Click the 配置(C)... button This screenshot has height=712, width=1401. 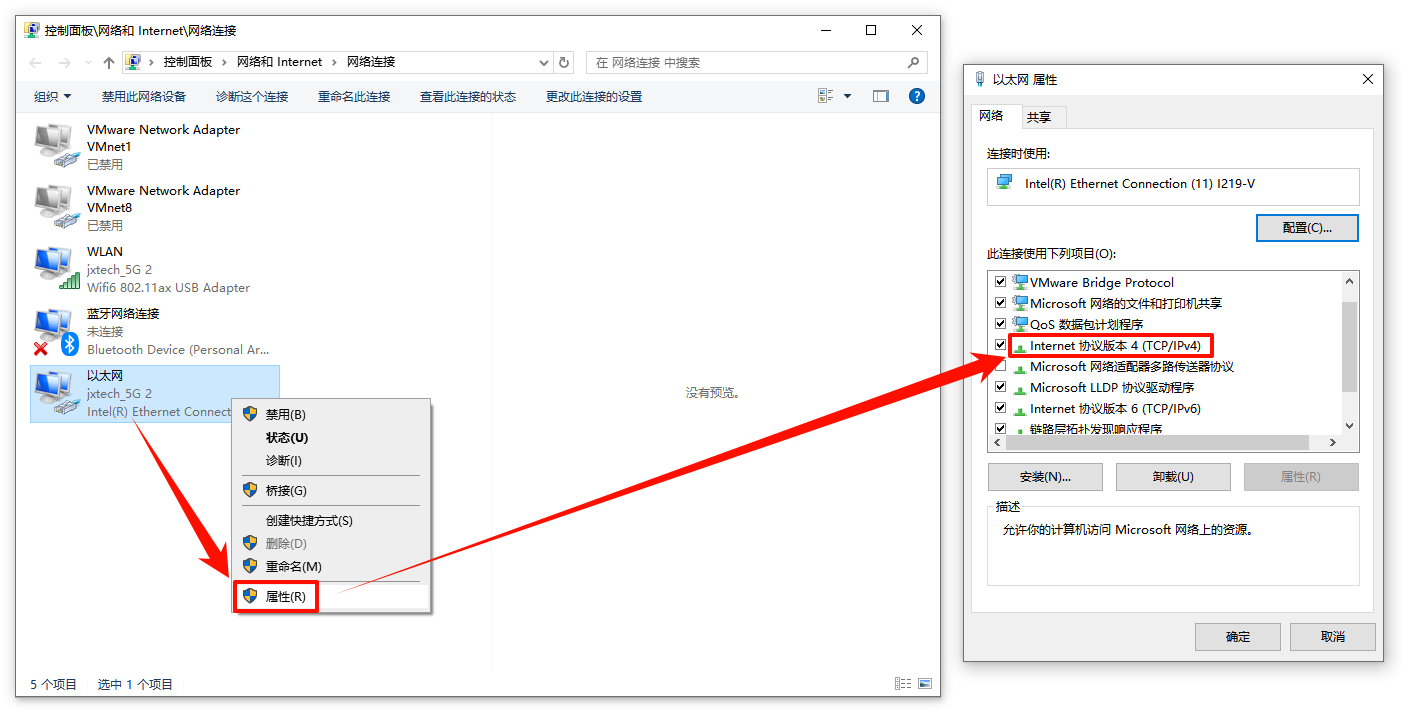point(1307,227)
